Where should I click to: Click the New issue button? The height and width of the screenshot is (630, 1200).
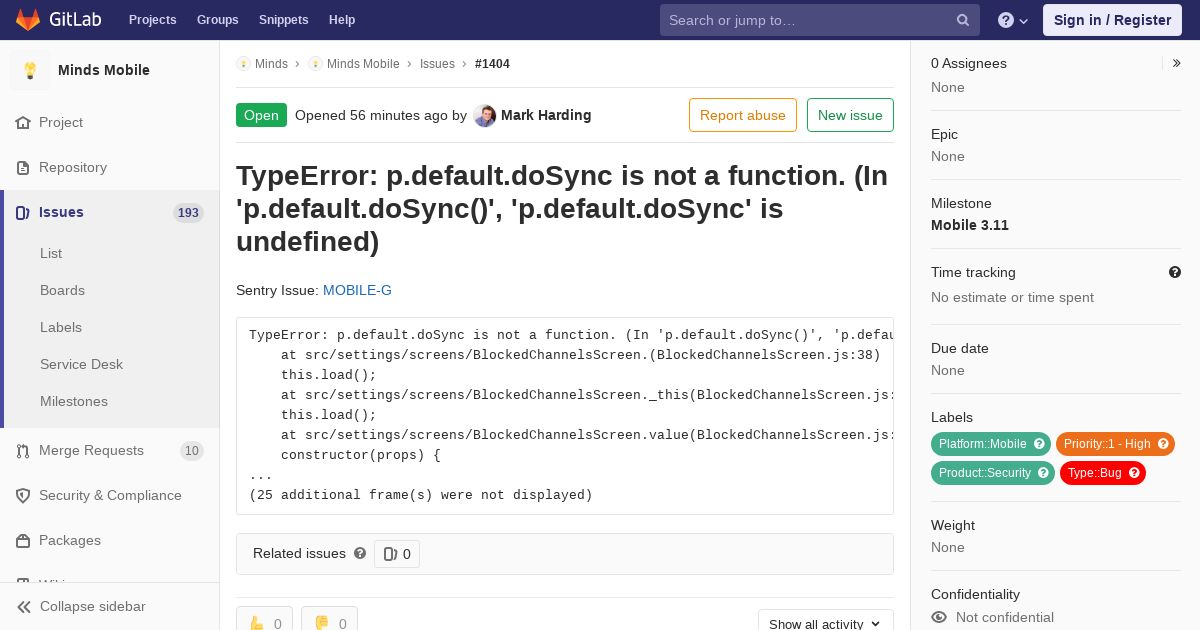[x=850, y=115]
